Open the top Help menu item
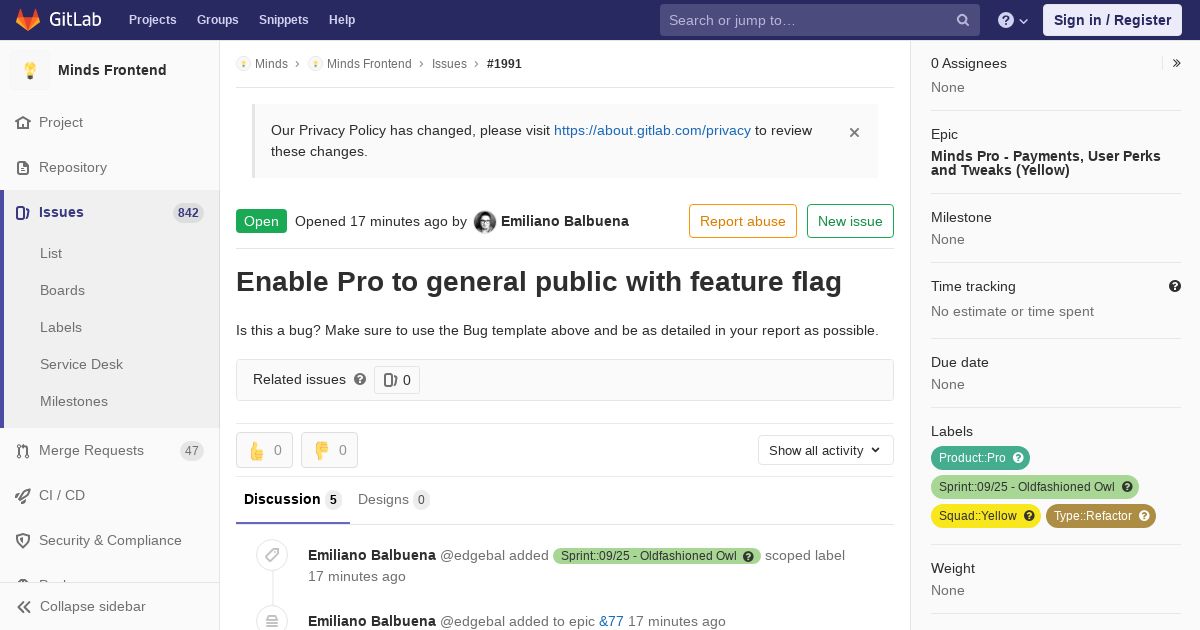This screenshot has height=630, width=1200. click(x=342, y=20)
